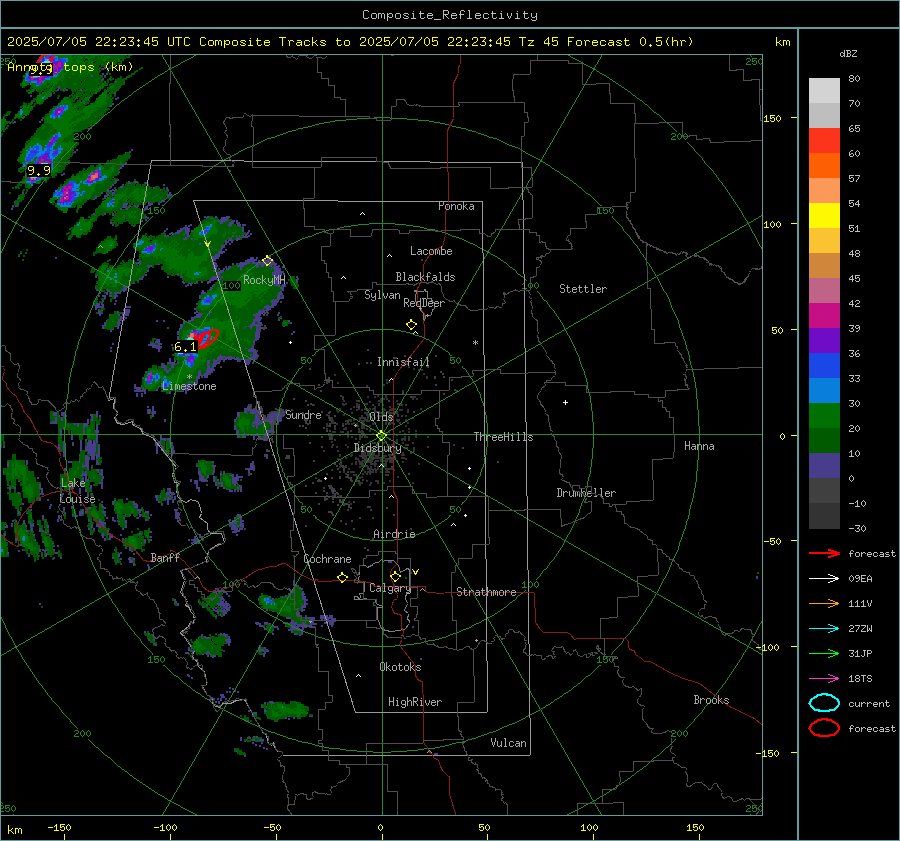Viewport: 900px width, 841px height.
Task: Click the Blackfalds town label
Action: click(425, 277)
